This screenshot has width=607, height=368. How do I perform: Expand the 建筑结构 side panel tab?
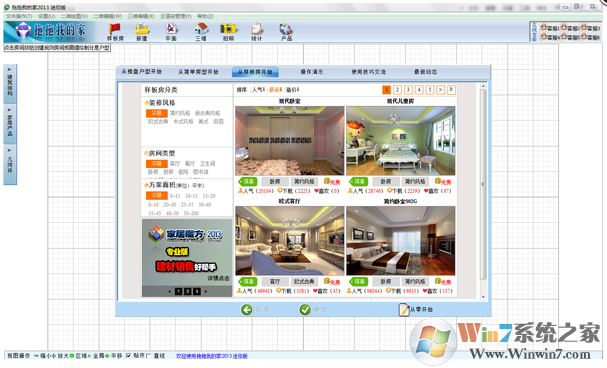(10, 84)
